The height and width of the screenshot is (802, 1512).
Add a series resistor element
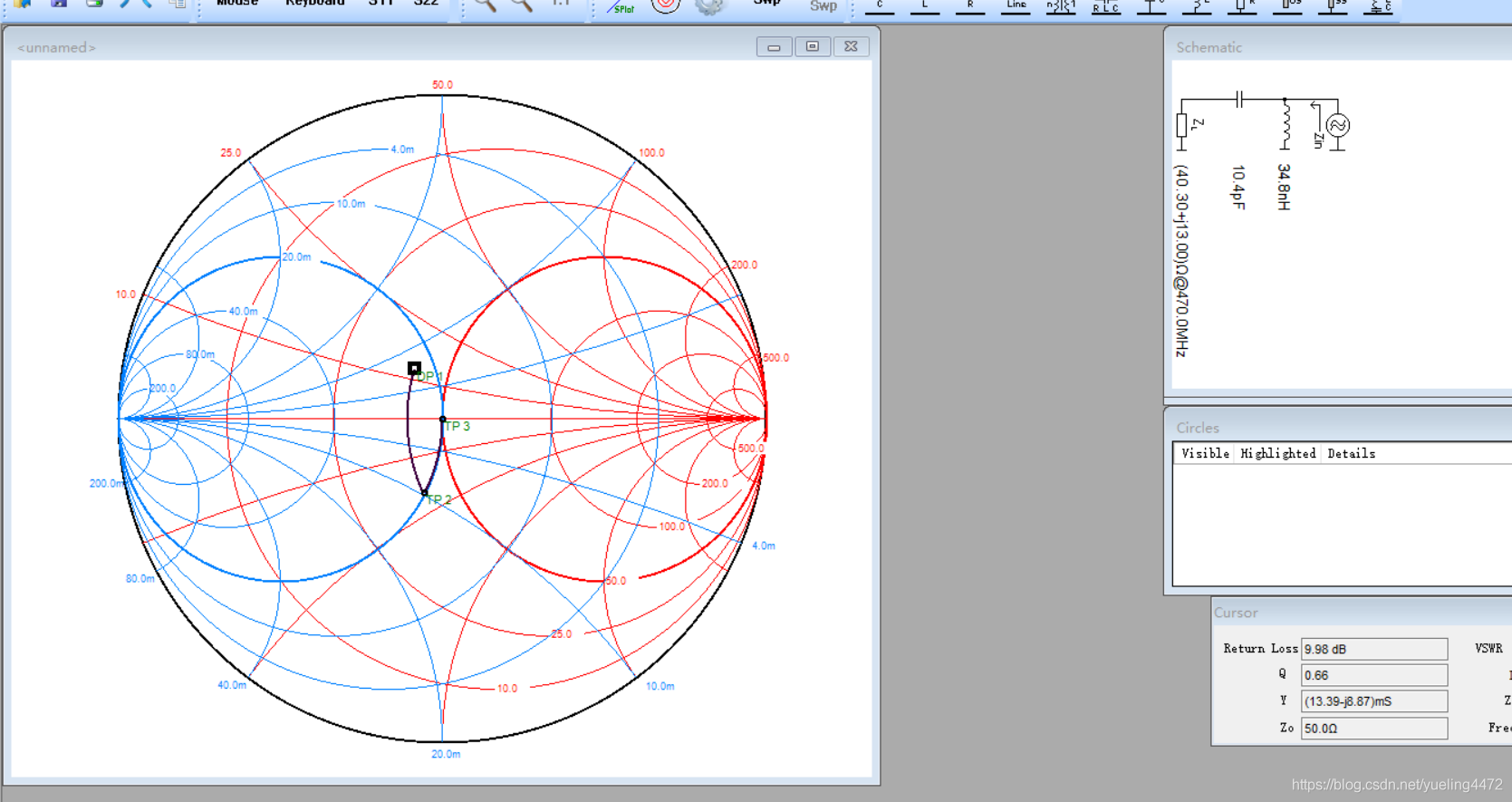[970, 7]
